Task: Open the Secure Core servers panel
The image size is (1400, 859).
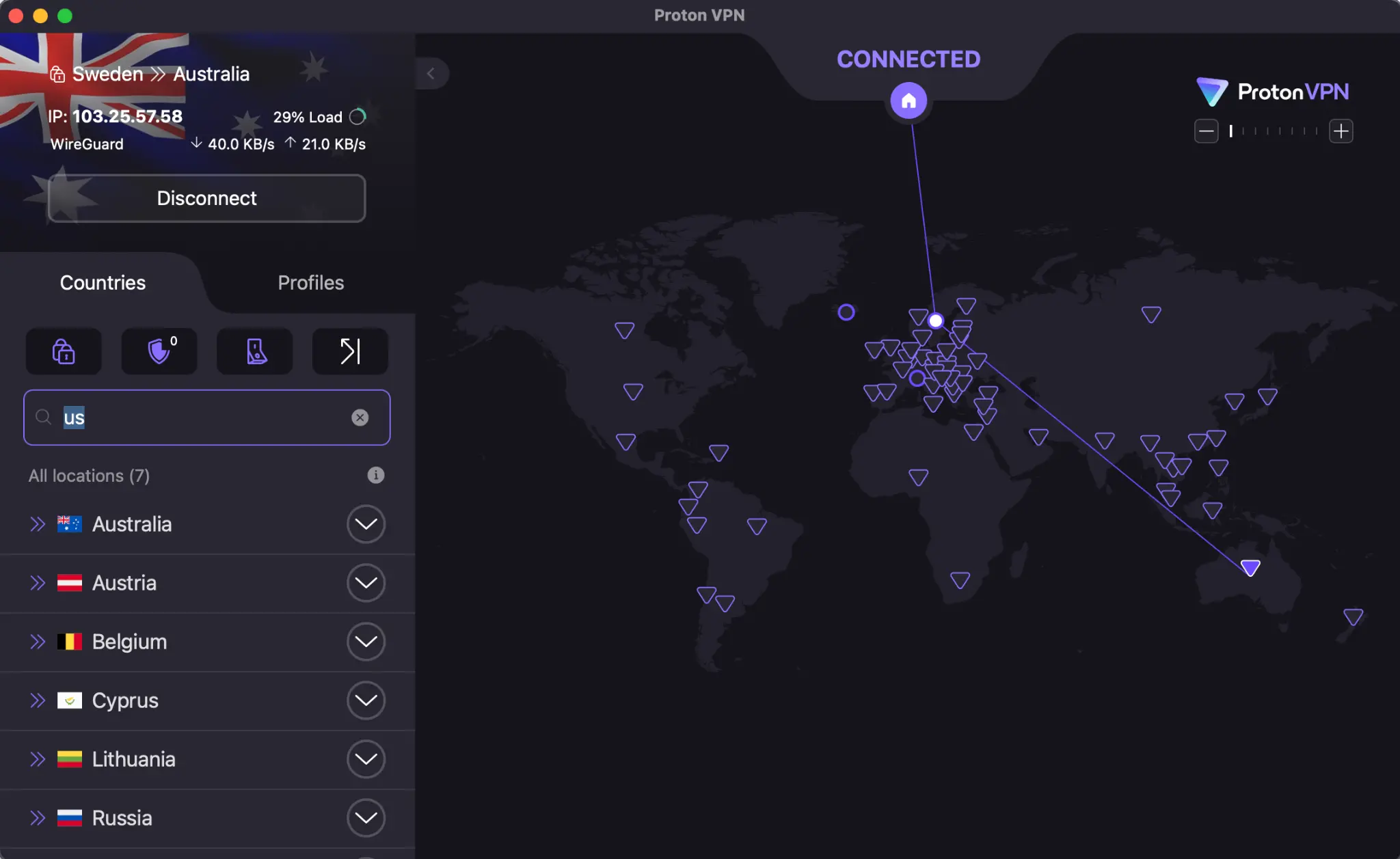Action: click(x=64, y=351)
